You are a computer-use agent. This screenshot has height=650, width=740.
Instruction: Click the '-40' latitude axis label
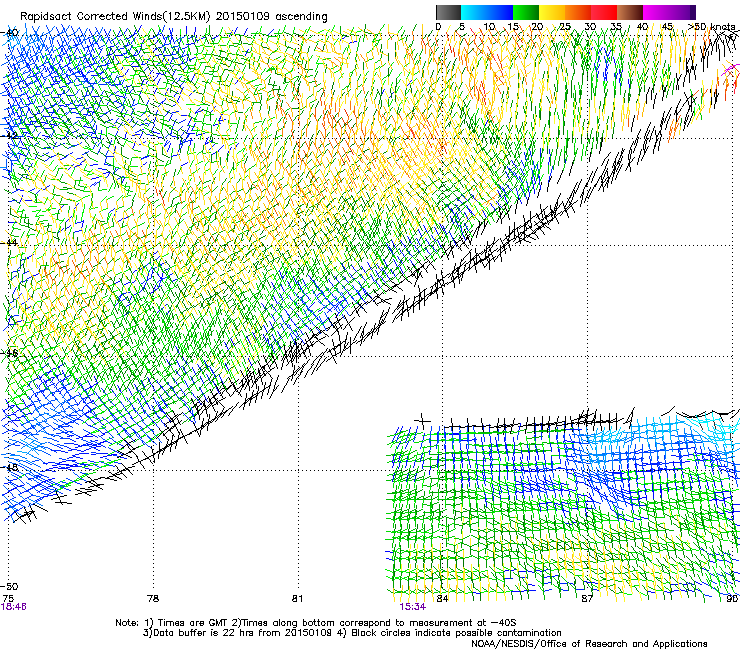click(x=9, y=33)
